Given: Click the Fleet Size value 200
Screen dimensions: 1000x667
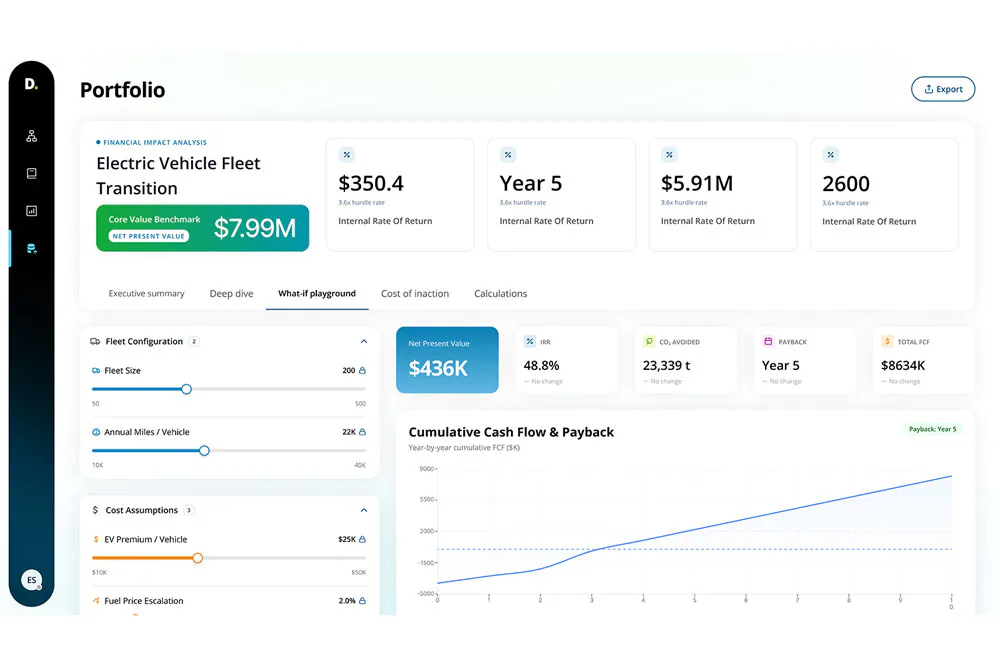Looking at the screenshot, I should coord(348,370).
